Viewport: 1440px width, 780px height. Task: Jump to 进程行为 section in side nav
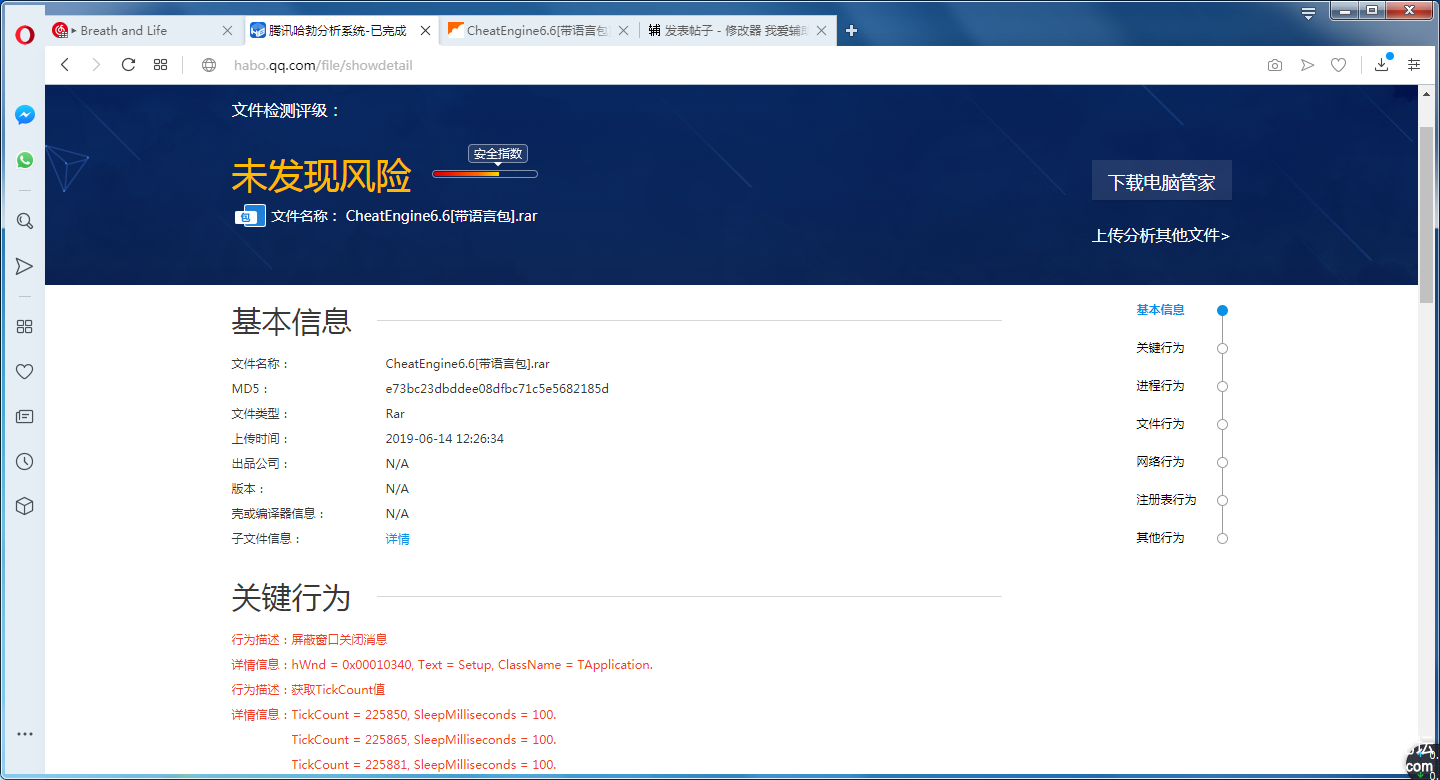click(1160, 386)
